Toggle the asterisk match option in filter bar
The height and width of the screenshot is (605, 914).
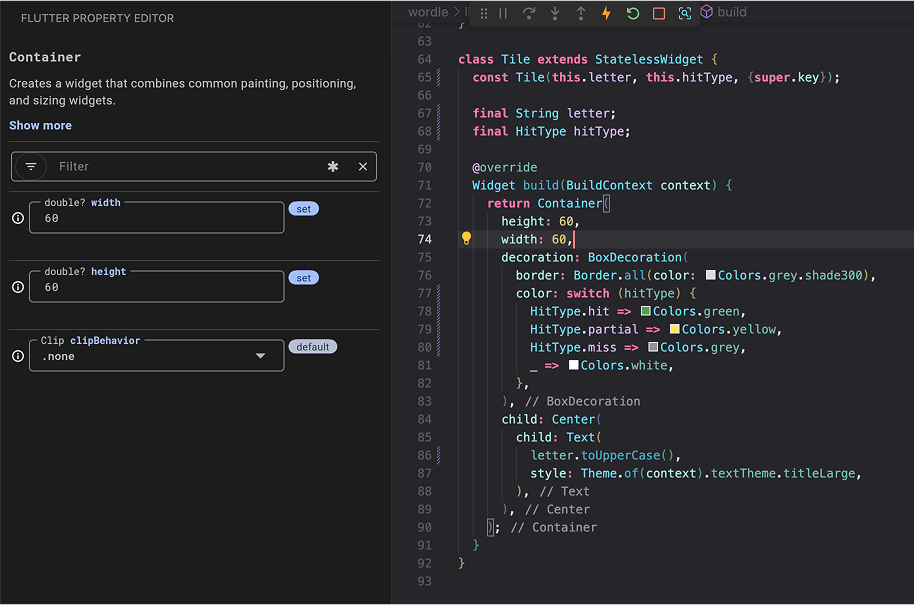coord(332,166)
